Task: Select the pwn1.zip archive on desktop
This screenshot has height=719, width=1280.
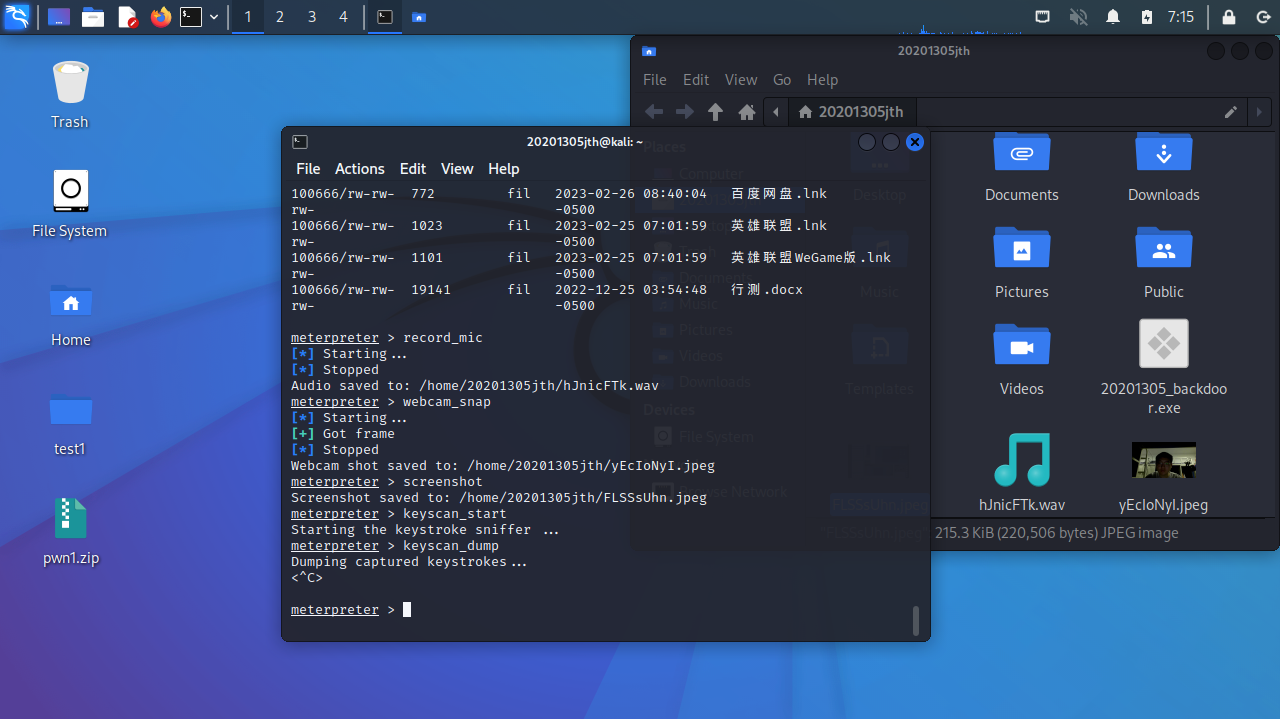Action: pos(70,531)
